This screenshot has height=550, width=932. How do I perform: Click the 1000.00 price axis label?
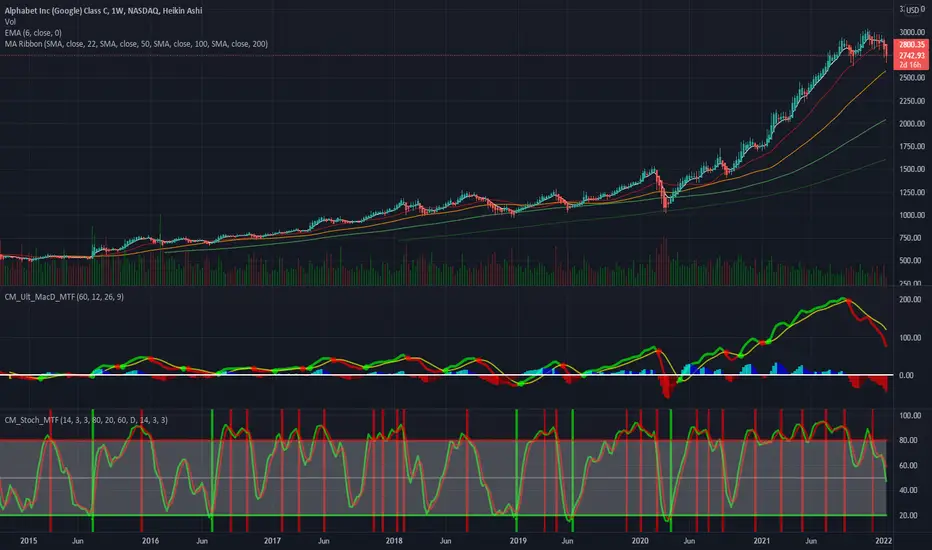click(x=912, y=215)
